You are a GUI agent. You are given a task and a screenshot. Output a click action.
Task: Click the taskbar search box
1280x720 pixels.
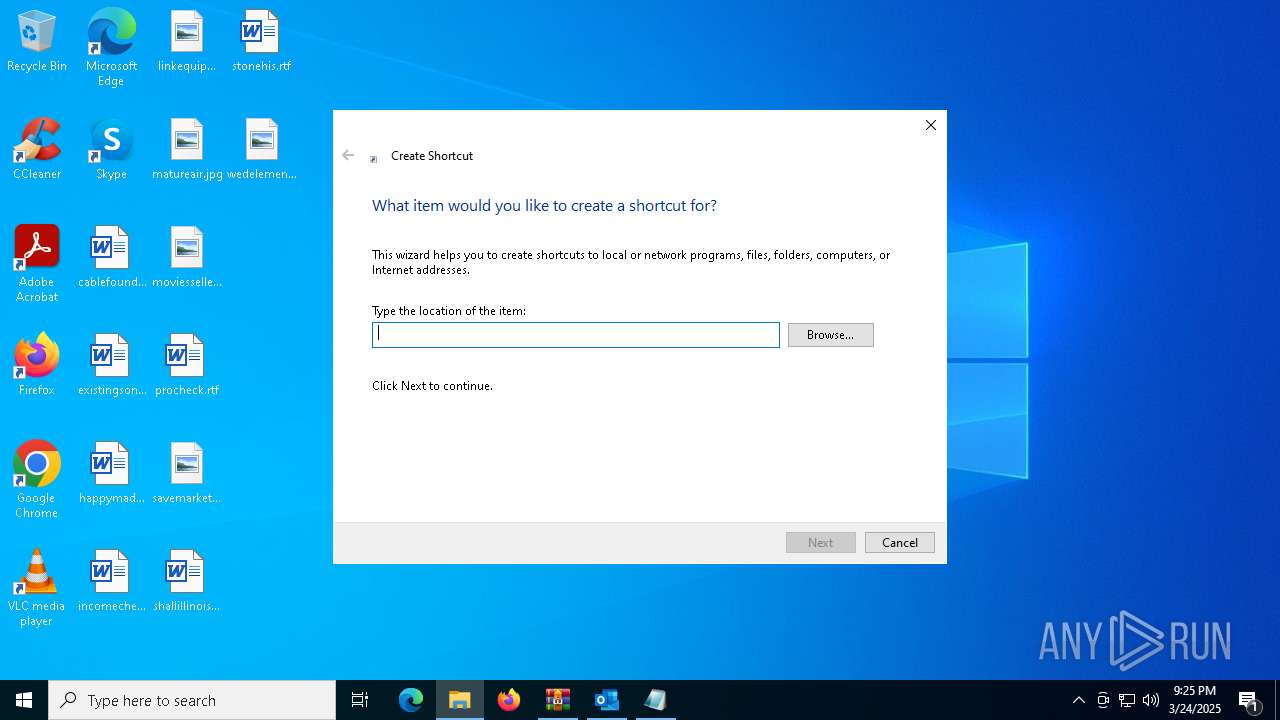click(x=192, y=700)
